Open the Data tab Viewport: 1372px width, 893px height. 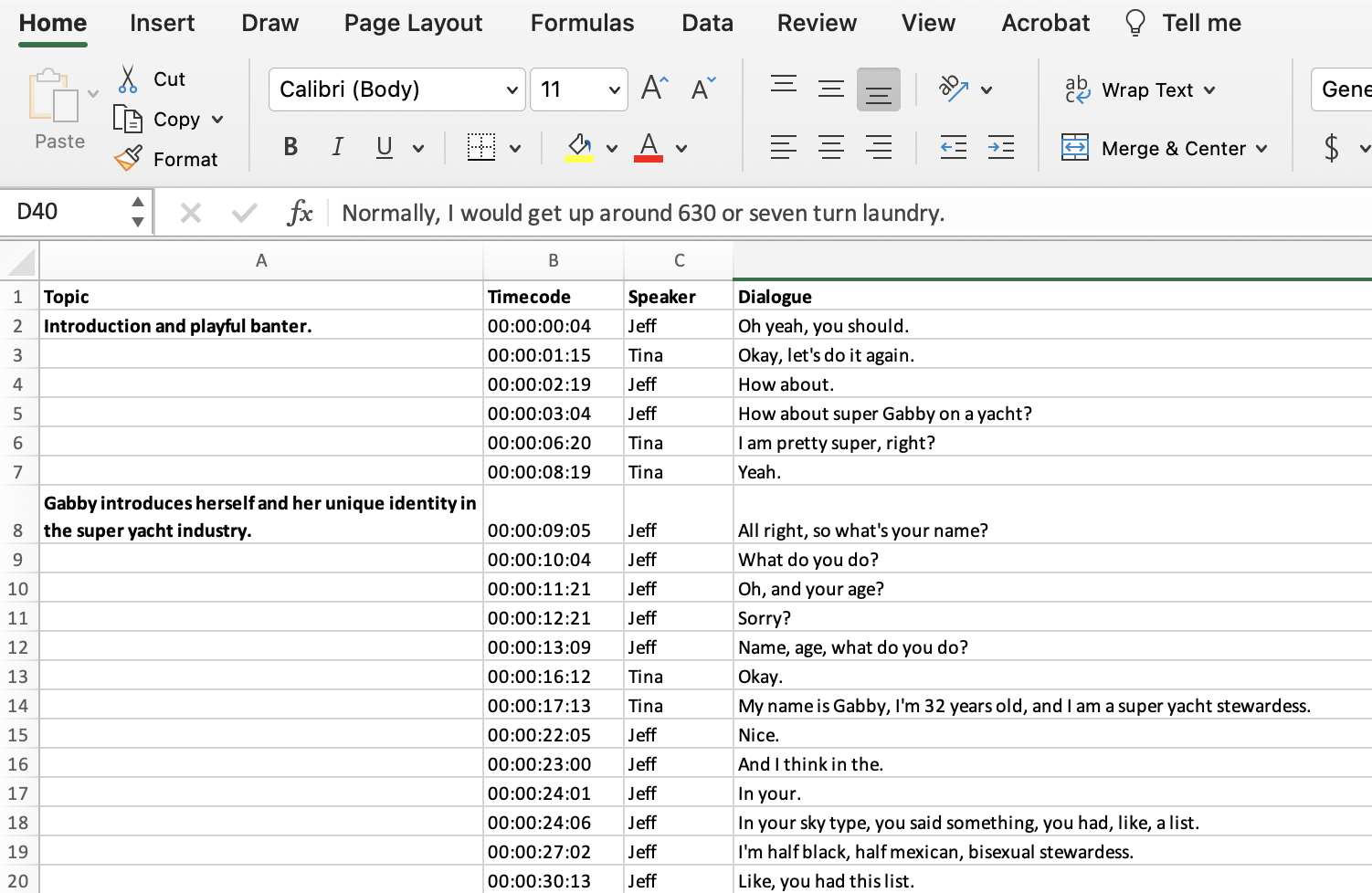tap(707, 23)
